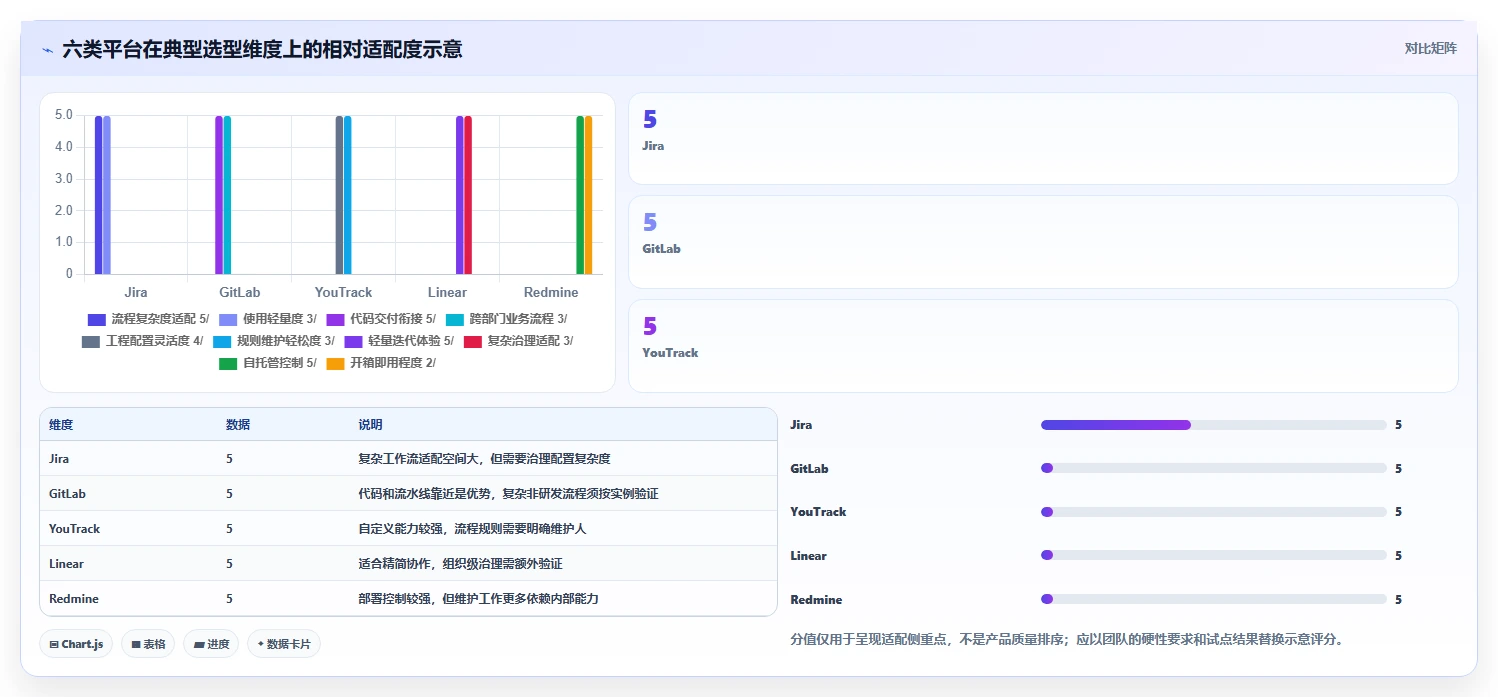Click the gray 工程配置灵活度 bar for YouTrack
1498x697 pixels.
pyautogui.click(x=339, y=195)
